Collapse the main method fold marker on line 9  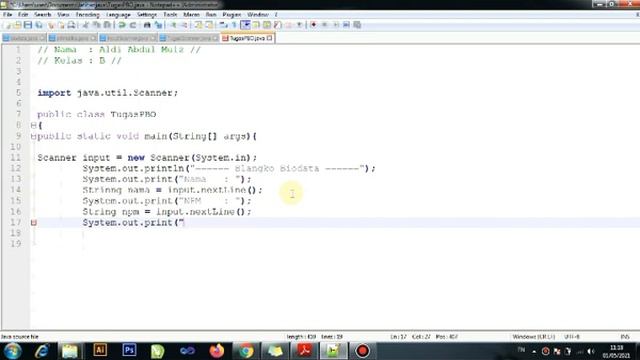tap(33, 136)
